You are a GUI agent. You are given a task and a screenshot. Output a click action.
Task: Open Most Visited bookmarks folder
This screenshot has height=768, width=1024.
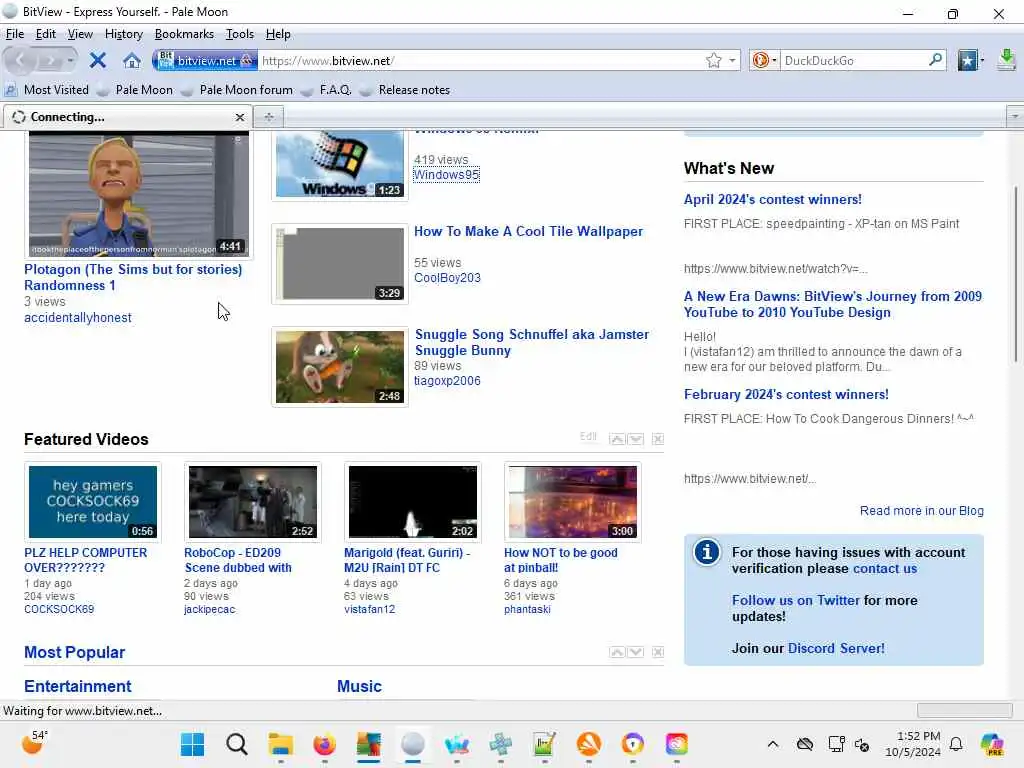coord(47,90)
